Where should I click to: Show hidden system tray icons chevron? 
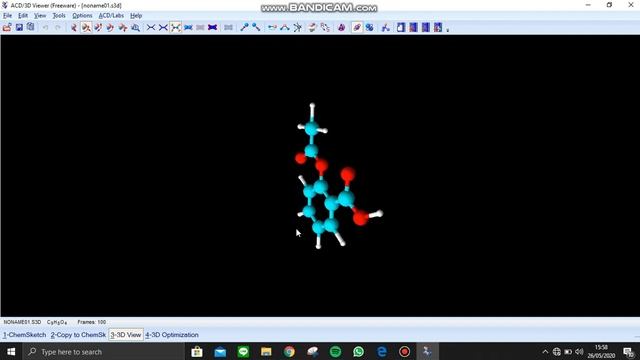tap(545, 351)
